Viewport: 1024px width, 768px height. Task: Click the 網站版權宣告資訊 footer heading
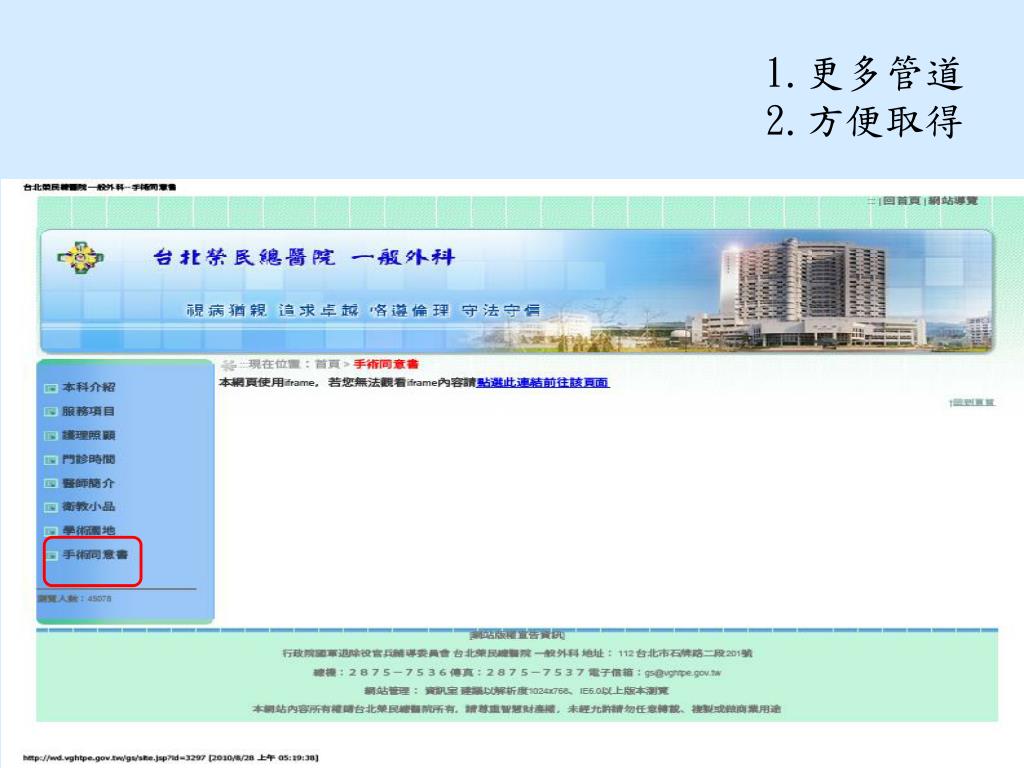coord(517,635)
